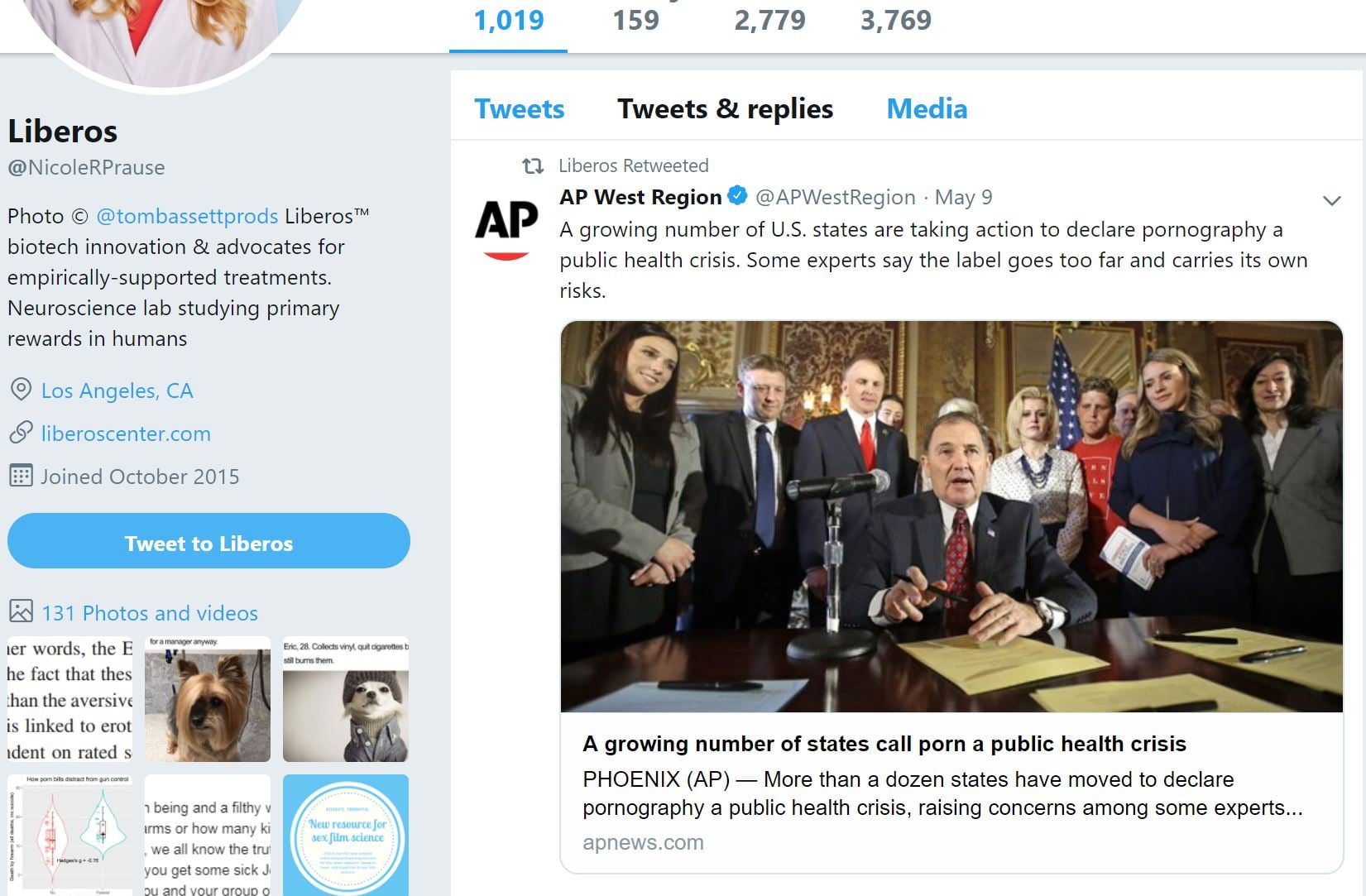The height and width of the screenshot is (896, 1366).
Task: Open the Media tab
Action: pyautogui.click(x=927, y=108)
